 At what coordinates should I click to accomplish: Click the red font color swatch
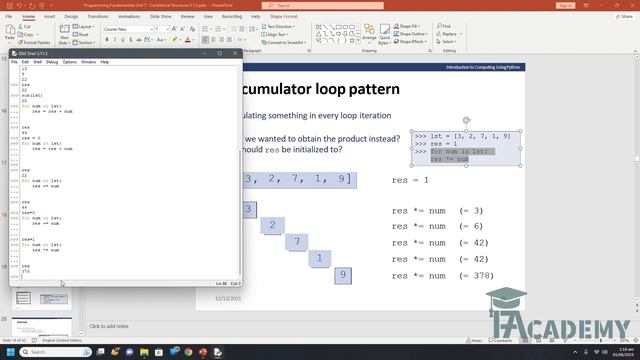(188, 40)
